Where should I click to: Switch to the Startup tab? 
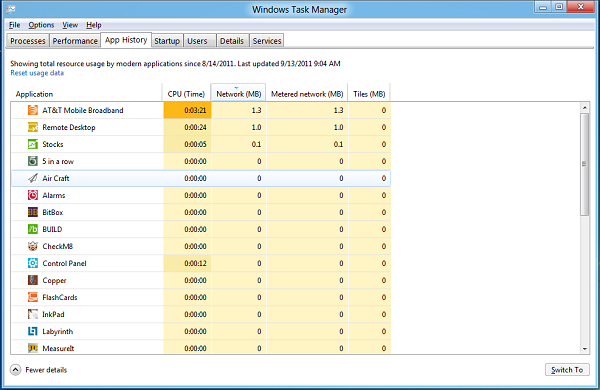[167, 41]
